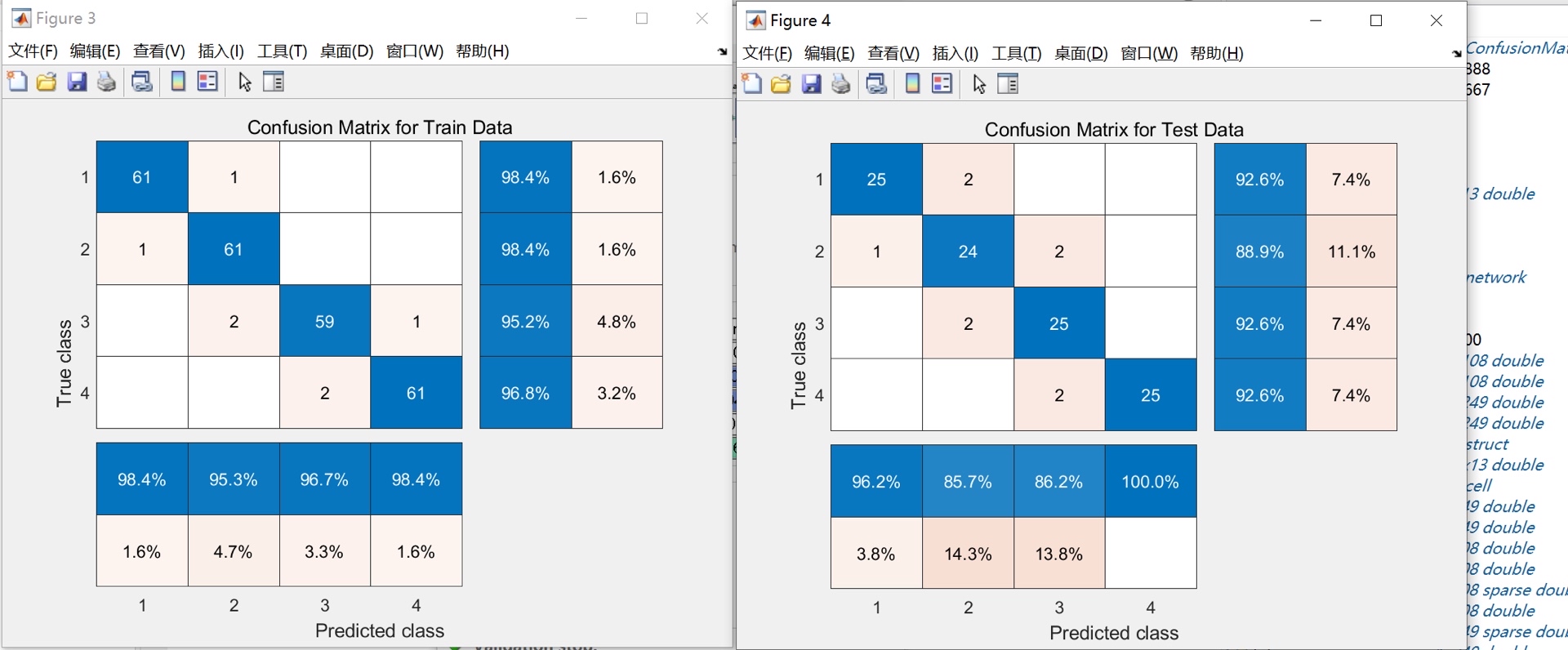Toggle Insert Colorbar in Figure 3 toolbar

(x=177, y=82)
